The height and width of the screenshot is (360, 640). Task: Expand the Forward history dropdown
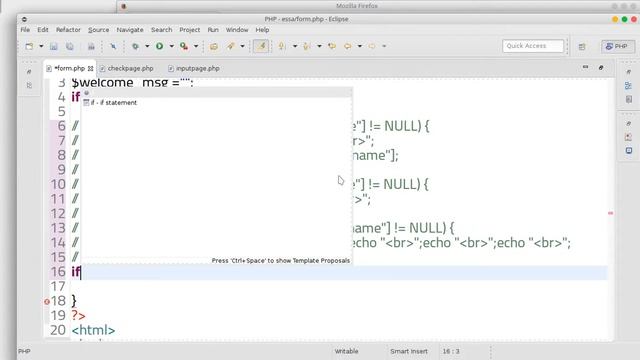click(x=384, y=46)
